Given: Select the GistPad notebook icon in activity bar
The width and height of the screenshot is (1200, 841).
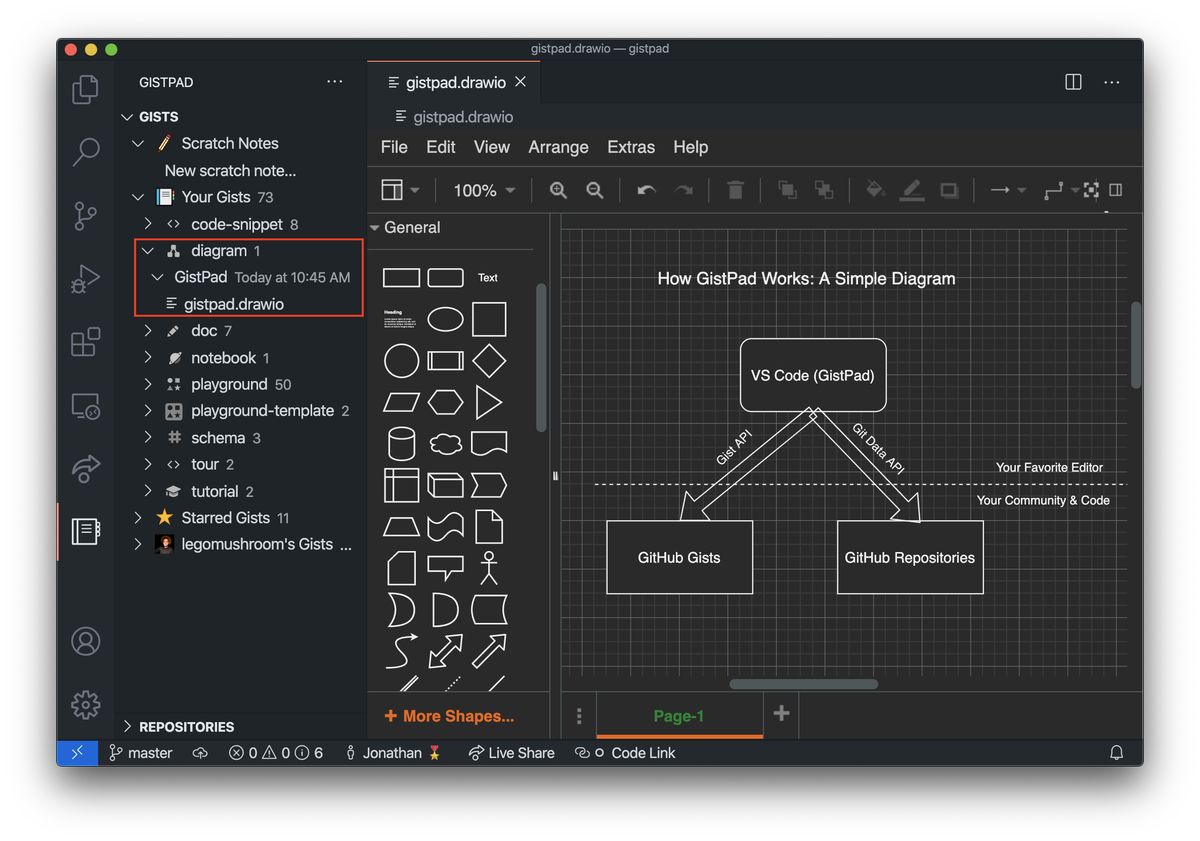Looking at the screenshot, I should coord(86,531).
